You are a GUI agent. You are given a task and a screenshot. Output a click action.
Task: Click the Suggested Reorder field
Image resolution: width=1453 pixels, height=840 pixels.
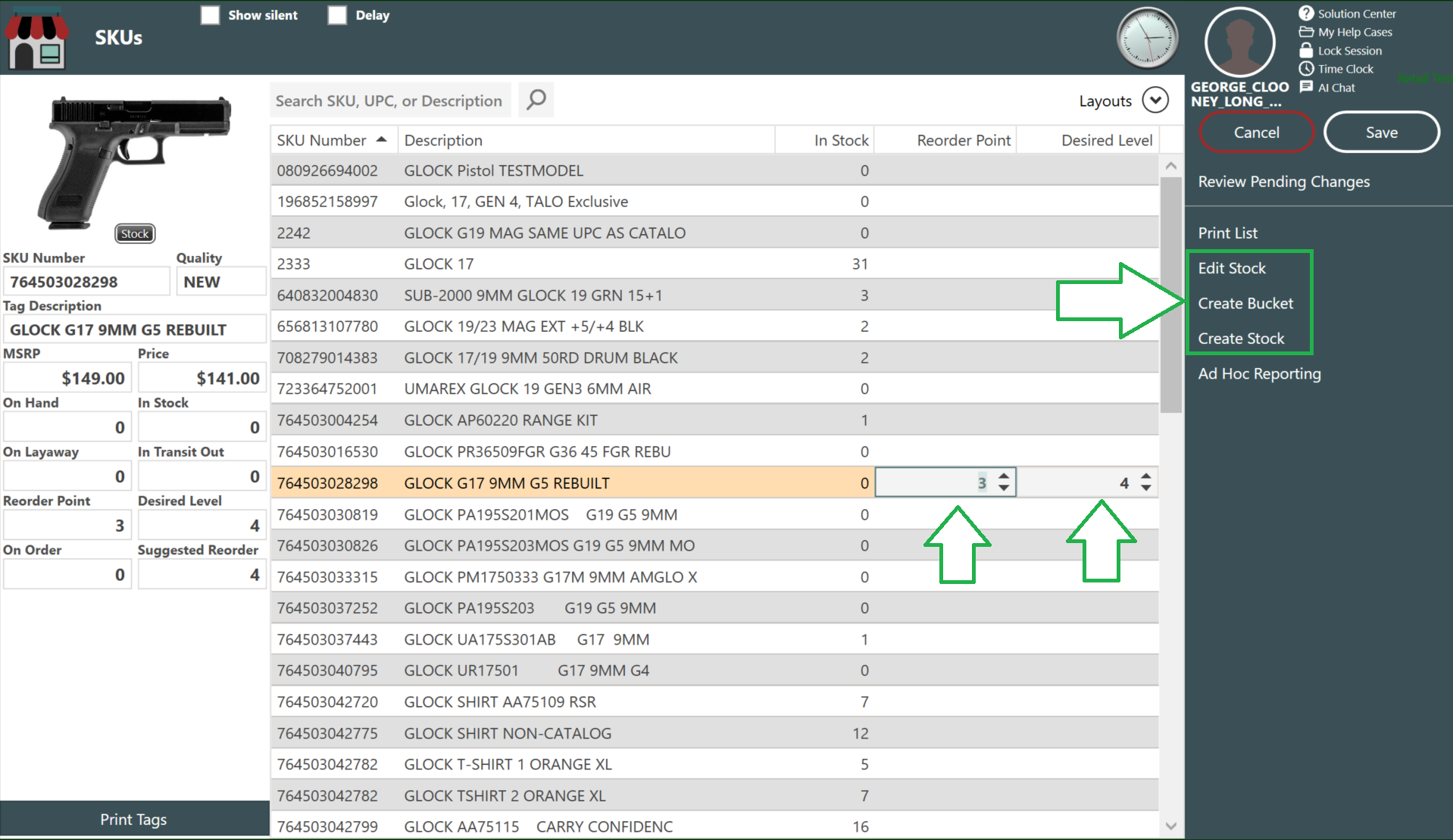(x=202, y=574)
